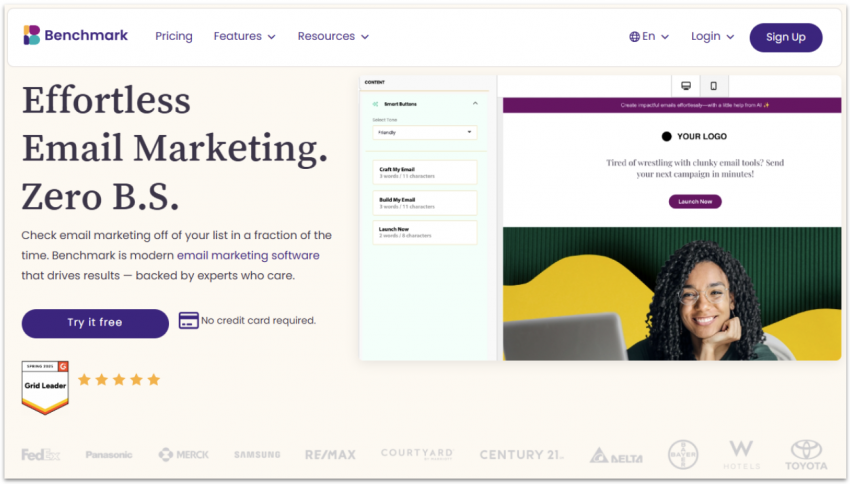Choose the Build My Email suggestion

[x=424, y=203]
